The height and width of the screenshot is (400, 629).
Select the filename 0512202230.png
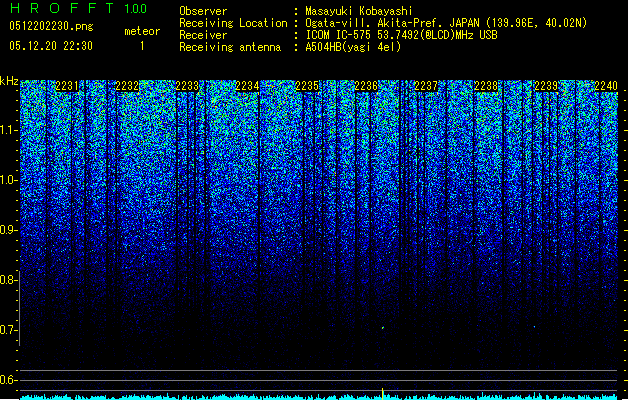(51, 27)
